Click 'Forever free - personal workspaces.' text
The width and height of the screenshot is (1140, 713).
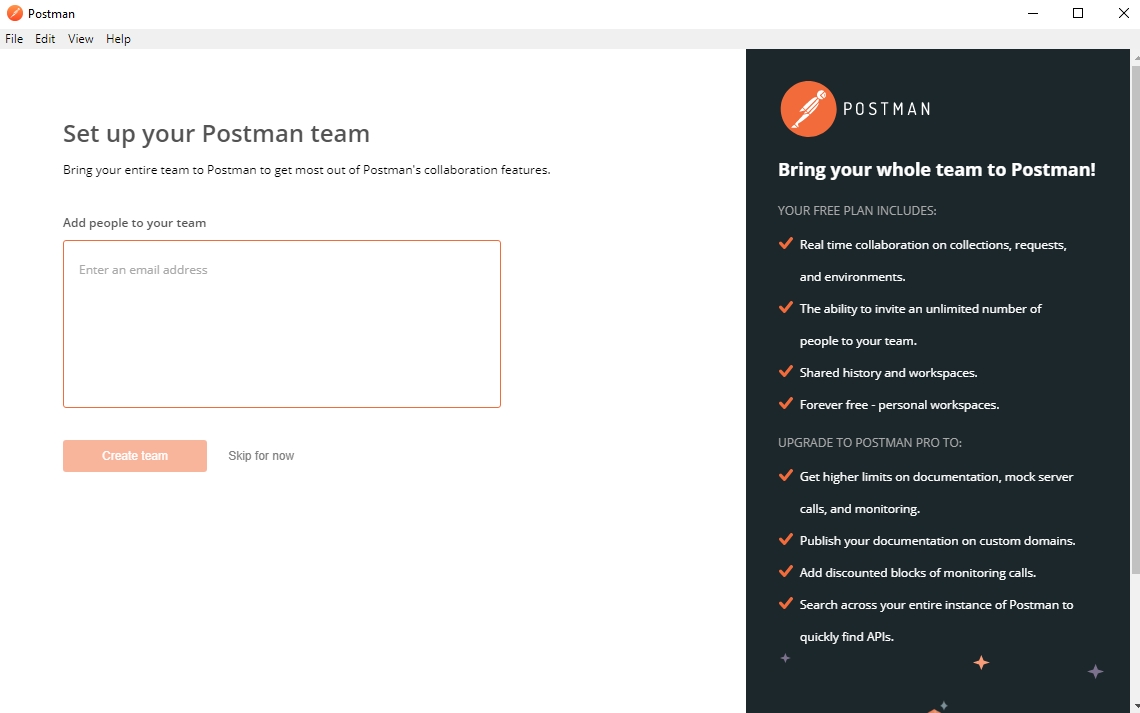click(x=899, y=405)
